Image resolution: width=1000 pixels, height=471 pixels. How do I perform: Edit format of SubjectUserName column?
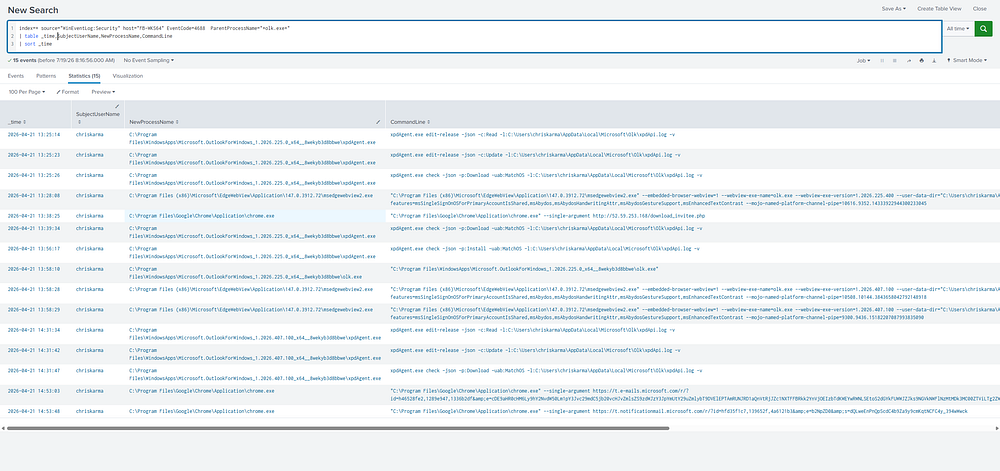[x=117, y=106]
